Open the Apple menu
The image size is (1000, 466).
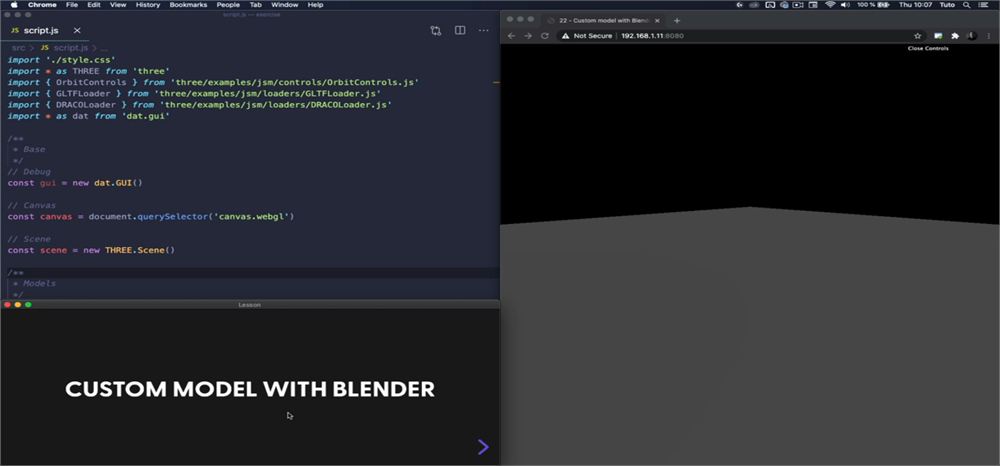(14, 4)
